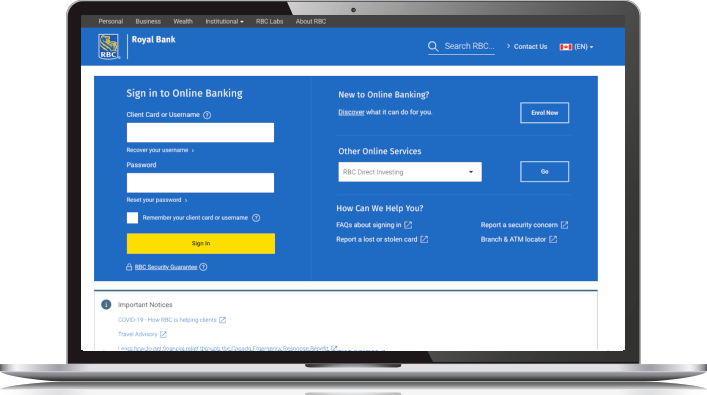This screenshot has height=395, width=707.
Task: Open the RBC Labs menu item
Action: (269, 21)
